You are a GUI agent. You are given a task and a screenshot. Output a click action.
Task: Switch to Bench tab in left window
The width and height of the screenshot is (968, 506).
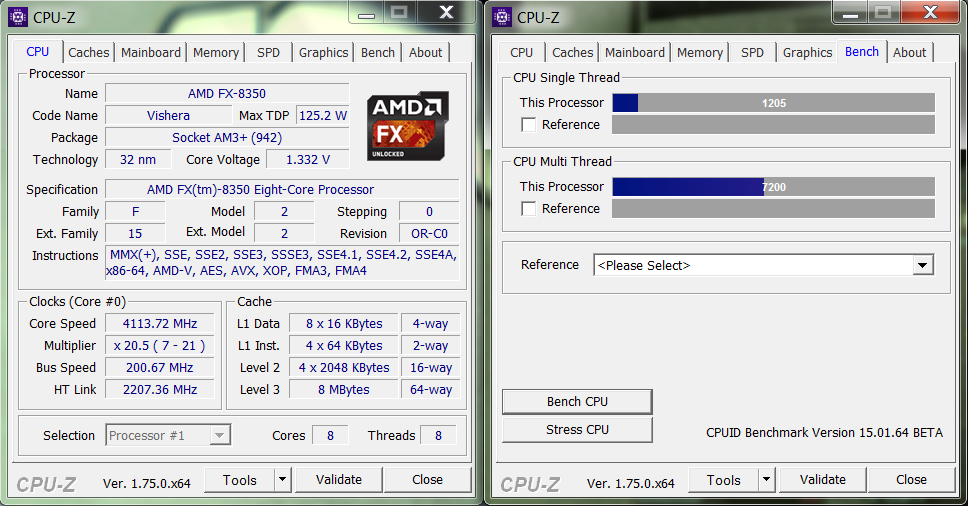pyautogui.click(x=378, y=52)
